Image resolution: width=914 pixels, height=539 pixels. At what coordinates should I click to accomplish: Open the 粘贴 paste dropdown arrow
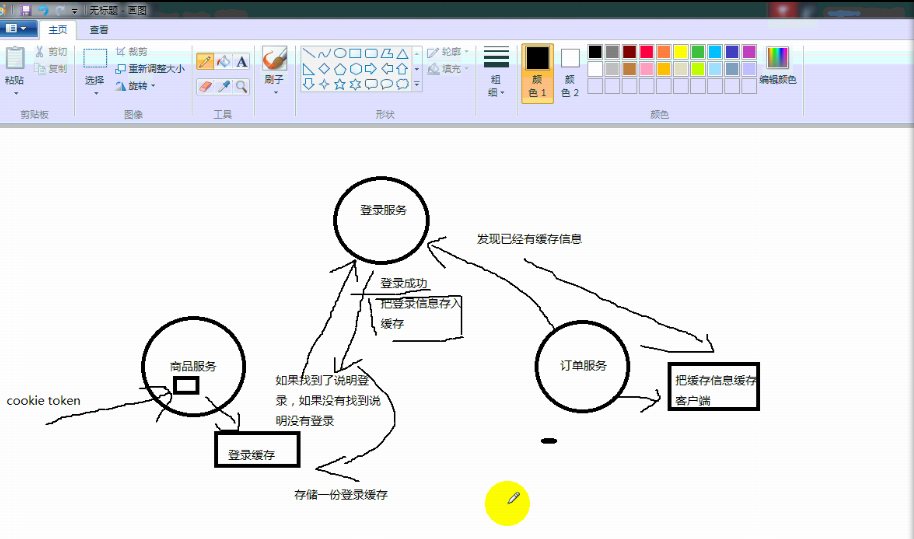tap(15, 93)
